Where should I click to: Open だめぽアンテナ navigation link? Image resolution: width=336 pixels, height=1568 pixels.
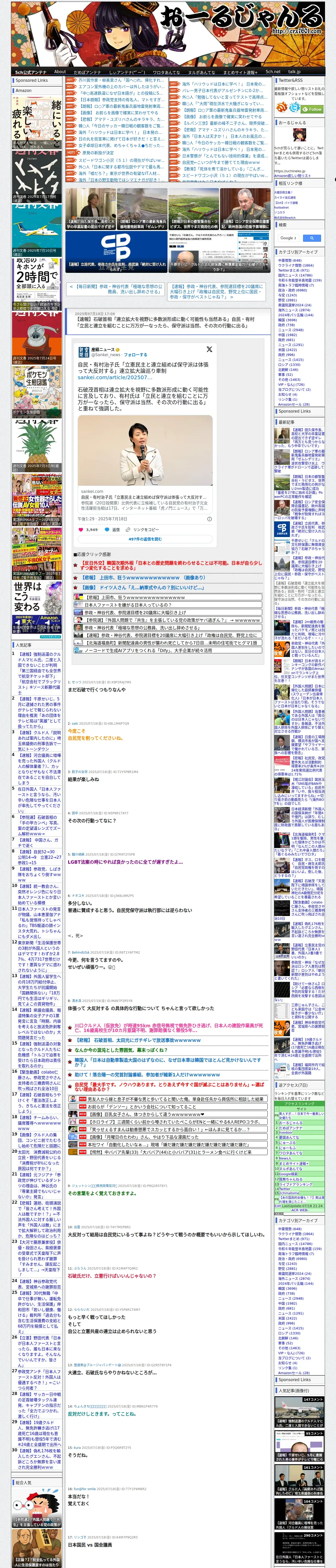87,72
